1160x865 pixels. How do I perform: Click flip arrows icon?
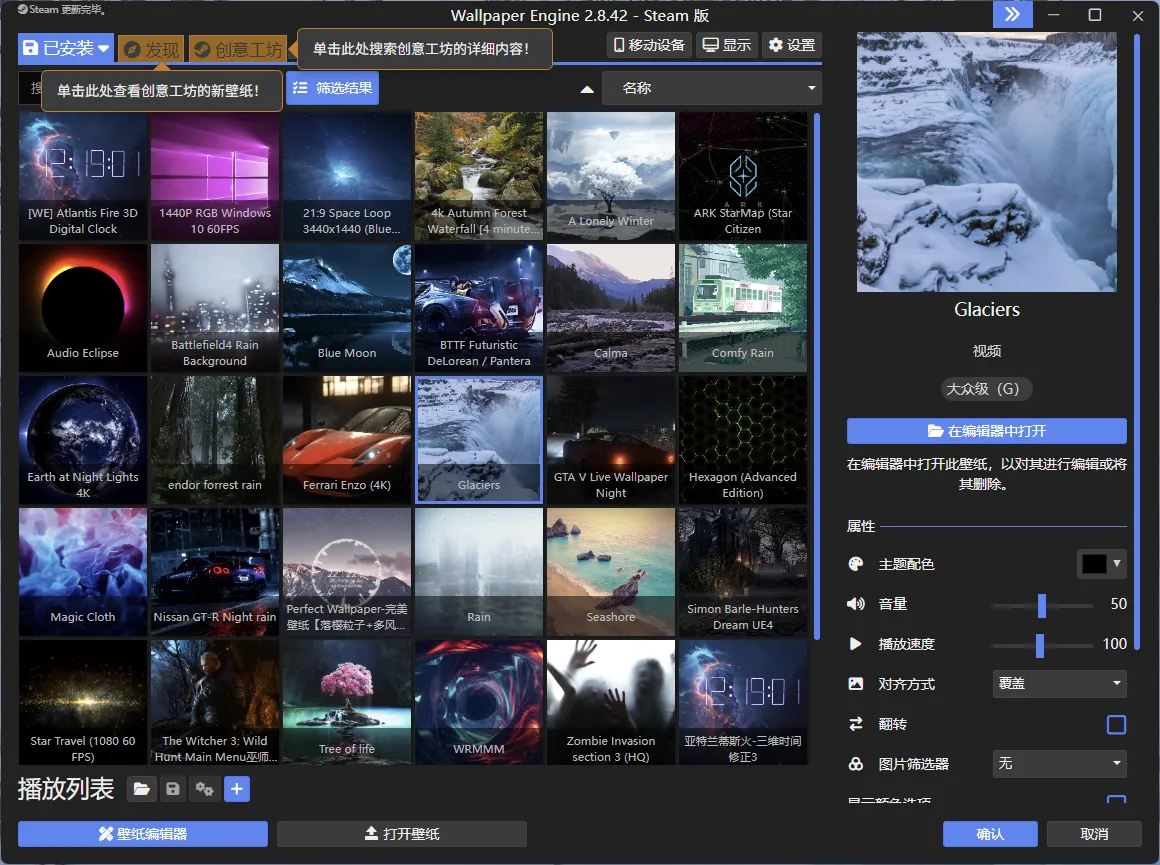point(856,724)
